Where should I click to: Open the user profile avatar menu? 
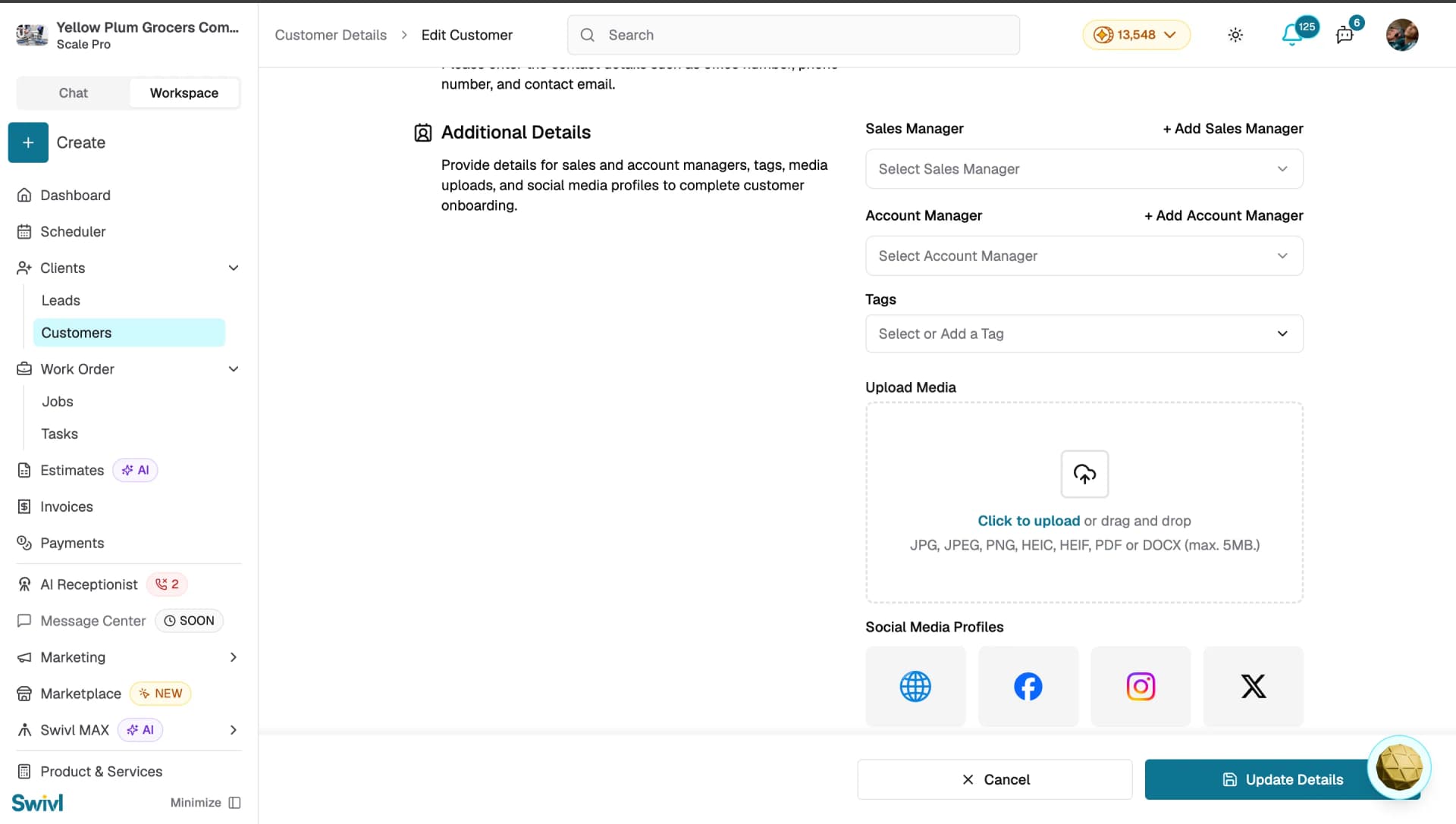1402,35
